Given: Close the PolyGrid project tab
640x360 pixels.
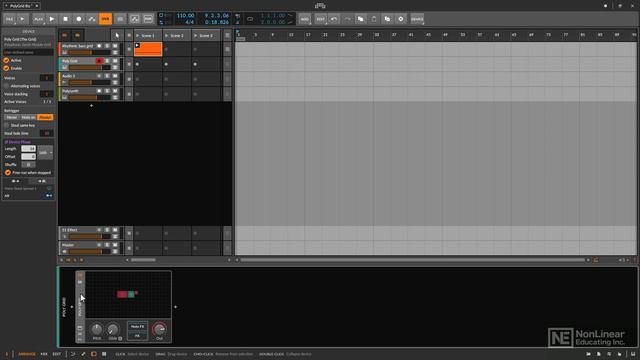Looking at the screenshot, I should pos(37,6).
